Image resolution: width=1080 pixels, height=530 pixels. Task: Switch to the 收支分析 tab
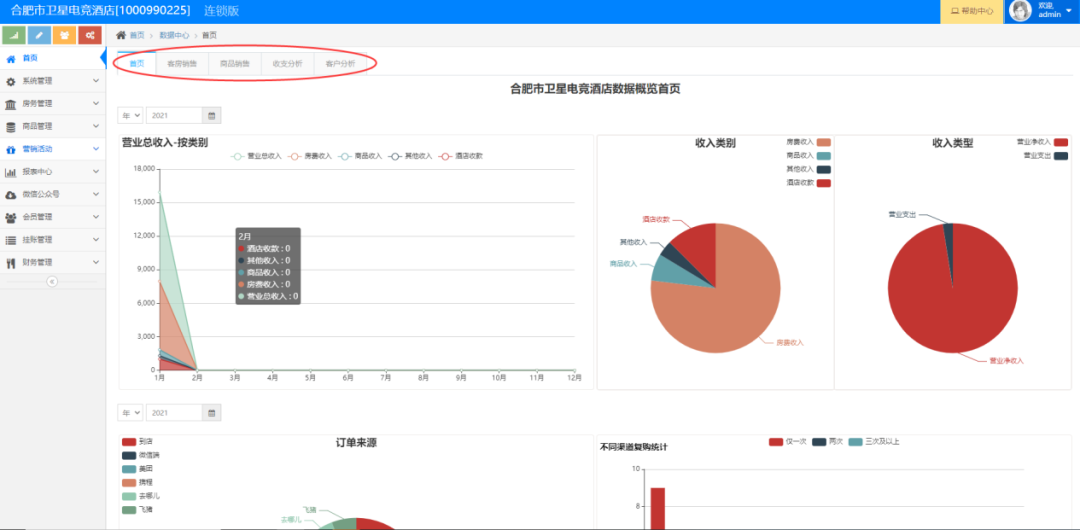287,63
